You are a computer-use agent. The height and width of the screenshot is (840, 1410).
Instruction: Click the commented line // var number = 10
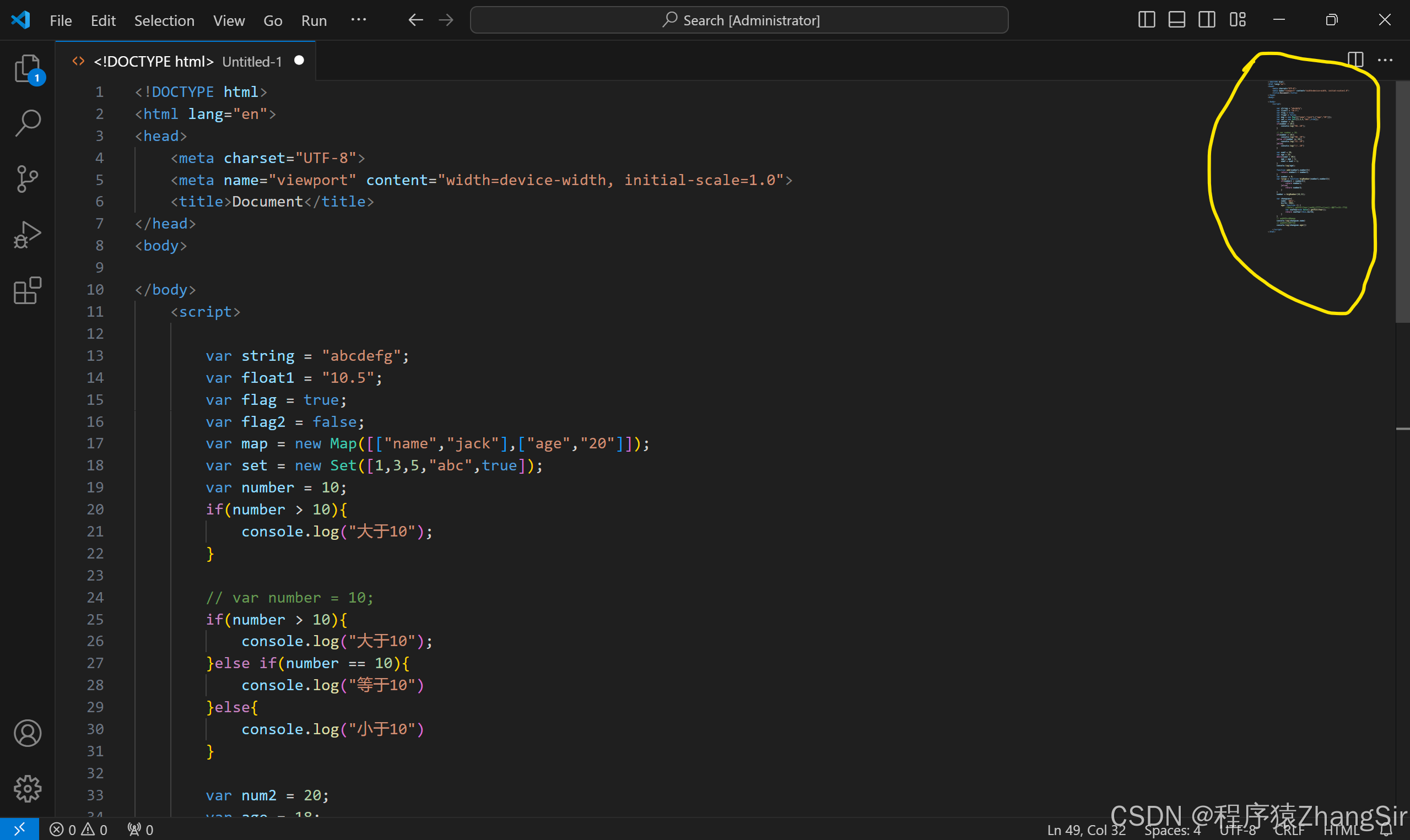pyautogui.click(x=289, y=597)
